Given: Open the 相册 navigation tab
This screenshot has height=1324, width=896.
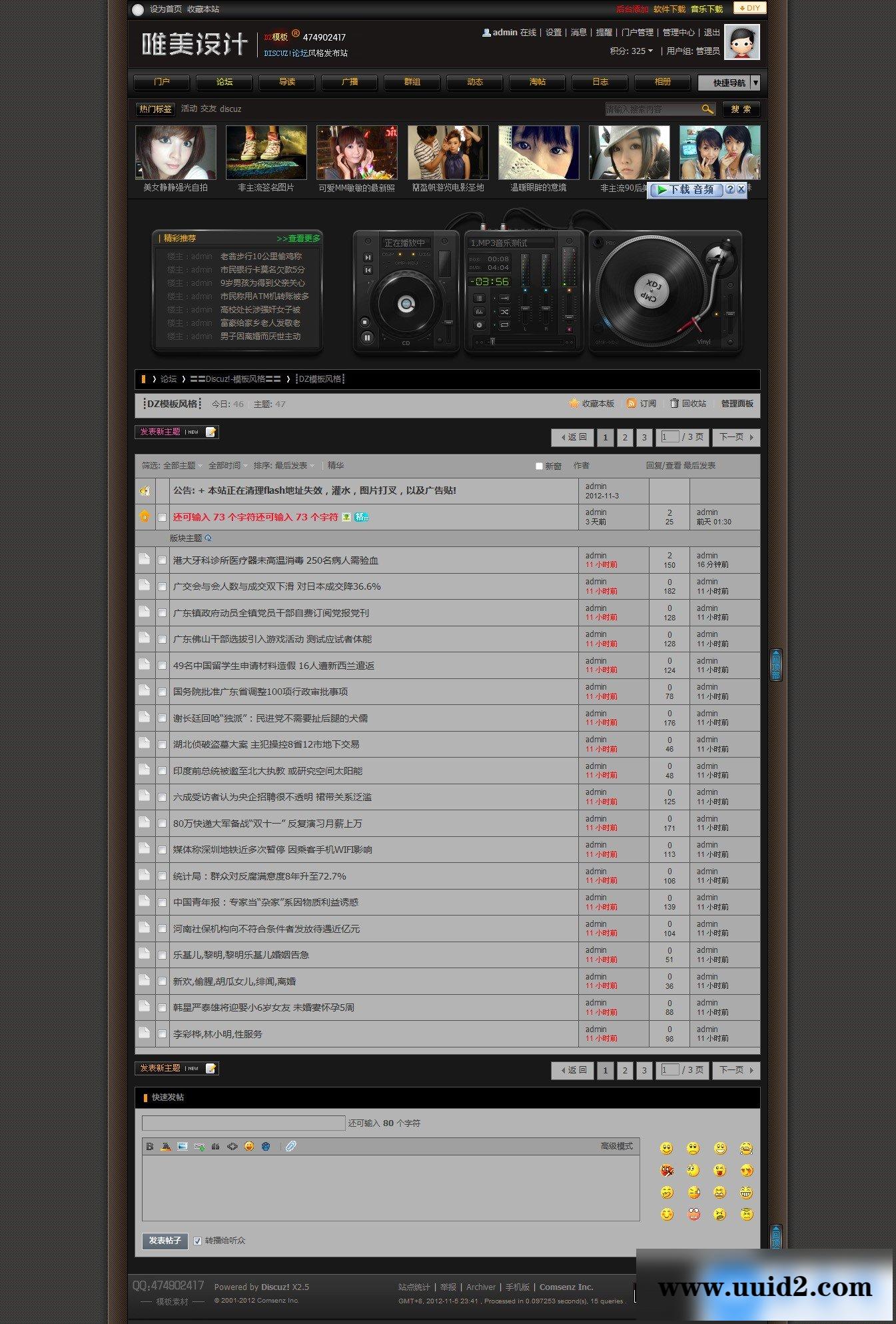Looking at the screenshot, I should [663, 82].
